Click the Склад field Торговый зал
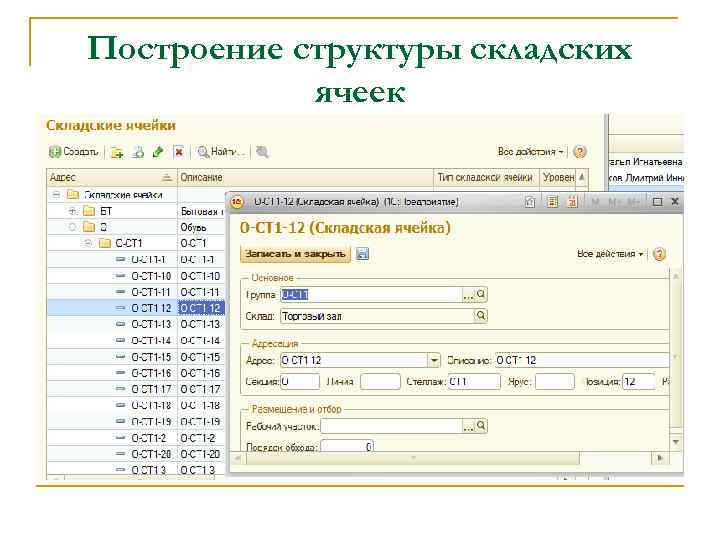720x540 pixels. pyautogui.click(x=377, y=316)
